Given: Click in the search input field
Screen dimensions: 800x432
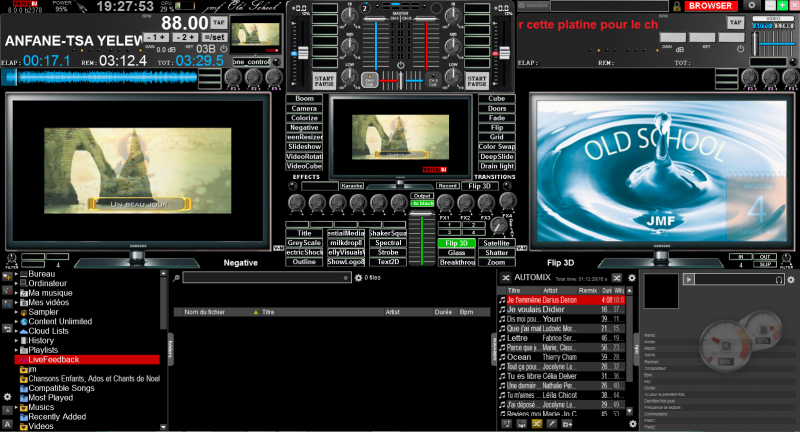Looking at the screenshot, I should [x=267, y=278].
